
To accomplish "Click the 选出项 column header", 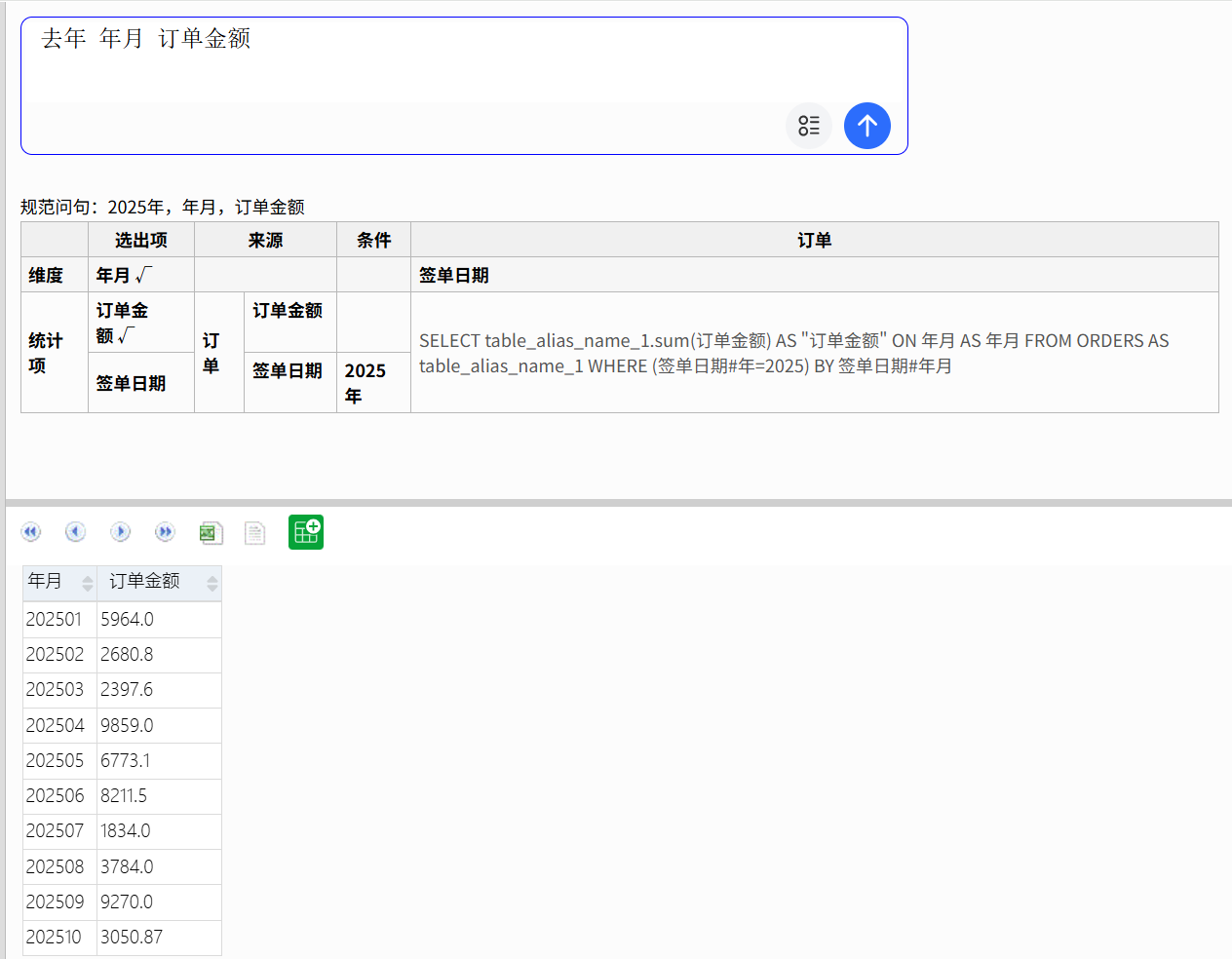I will point(141,240).
